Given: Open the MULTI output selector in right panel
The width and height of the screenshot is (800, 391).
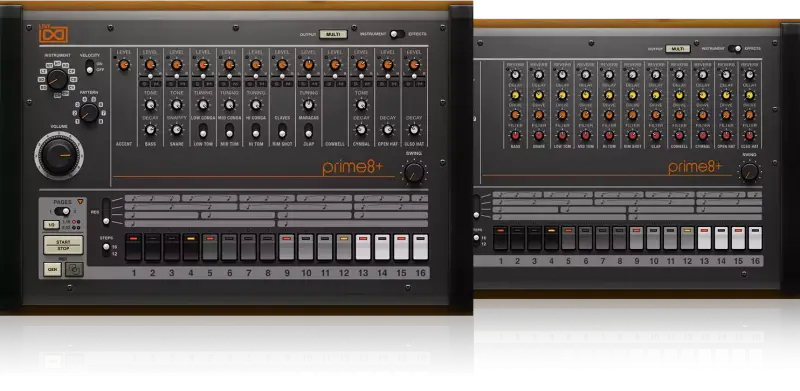Looking at the screenshot, I should (x=678, y=48).
